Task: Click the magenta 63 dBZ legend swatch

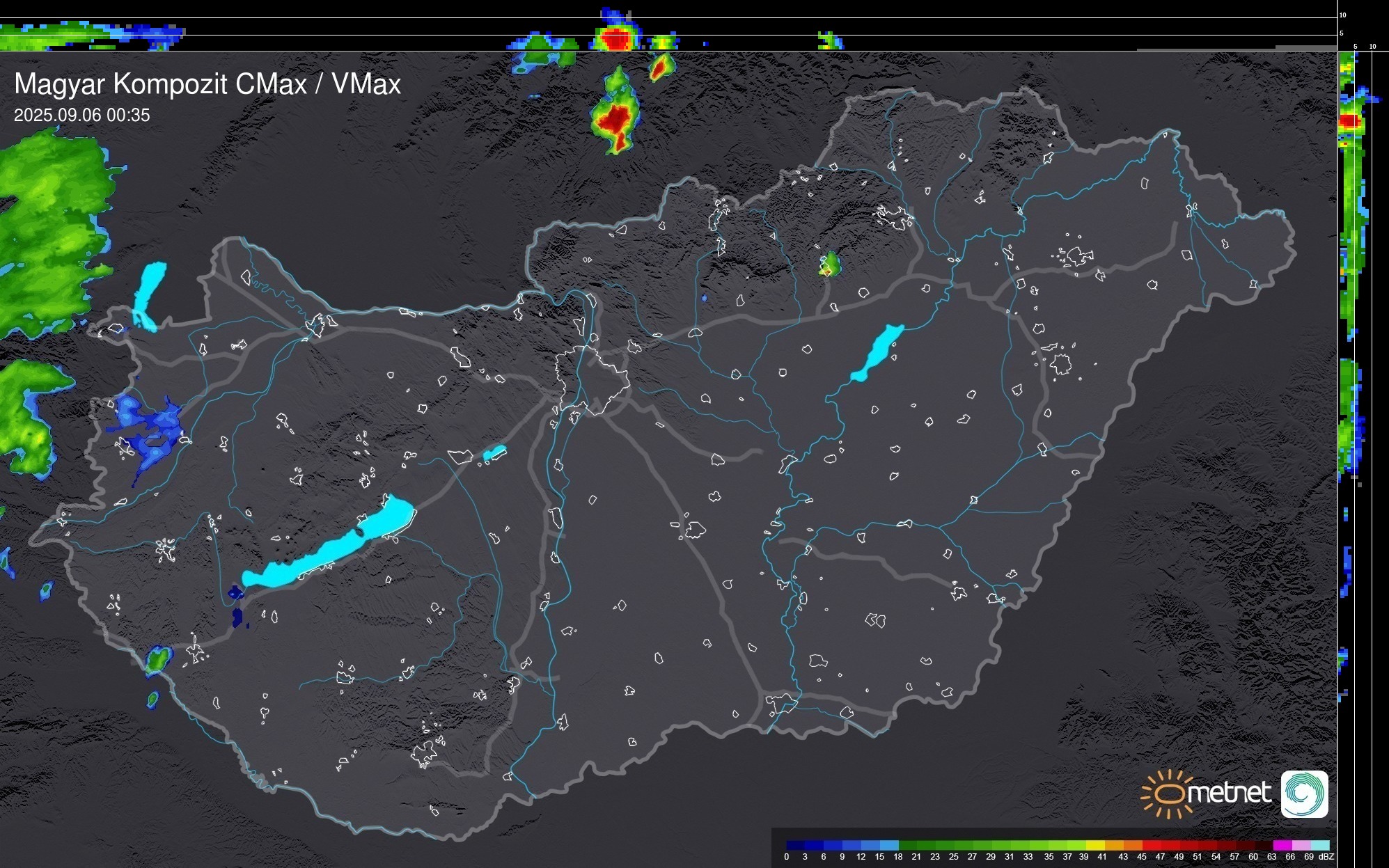Action: (x=1281, y=845)
